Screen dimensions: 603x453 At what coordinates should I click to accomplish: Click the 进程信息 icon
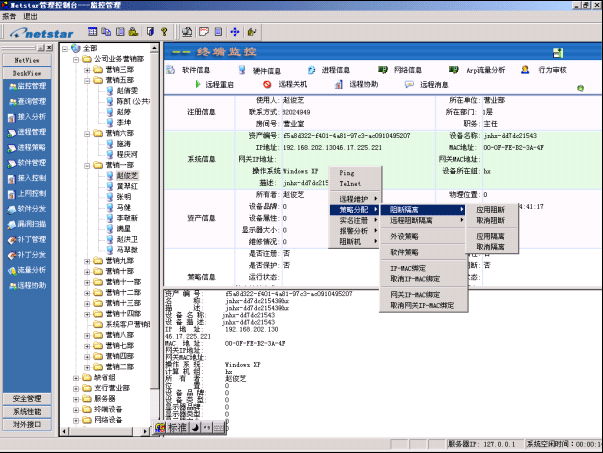coord(311,70)
